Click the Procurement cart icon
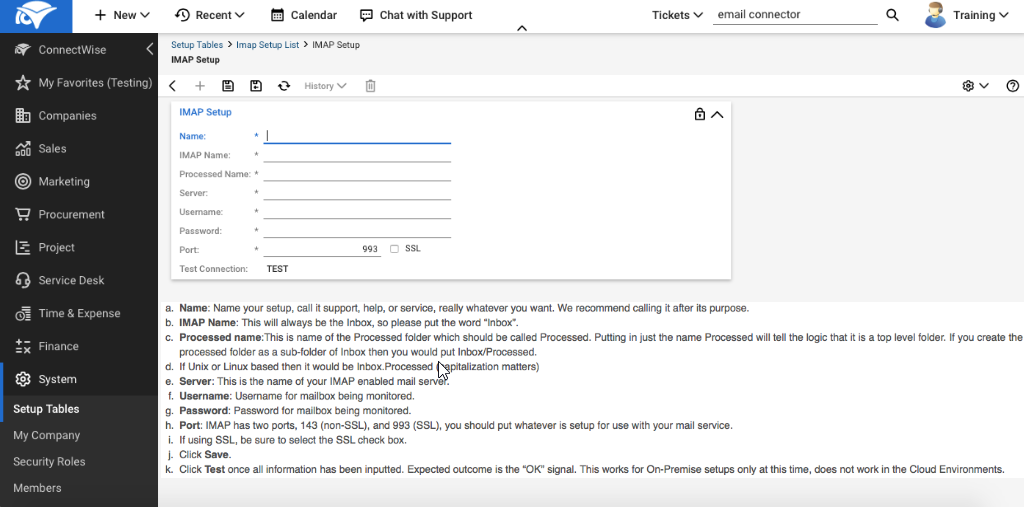This screenshot has width=1024, height=507. pyautogui.click(x=23, y=214)
